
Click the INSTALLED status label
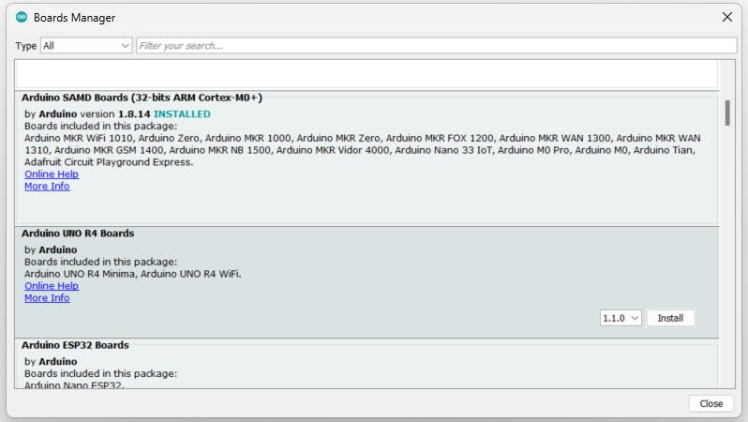click(x=182, y=114)
